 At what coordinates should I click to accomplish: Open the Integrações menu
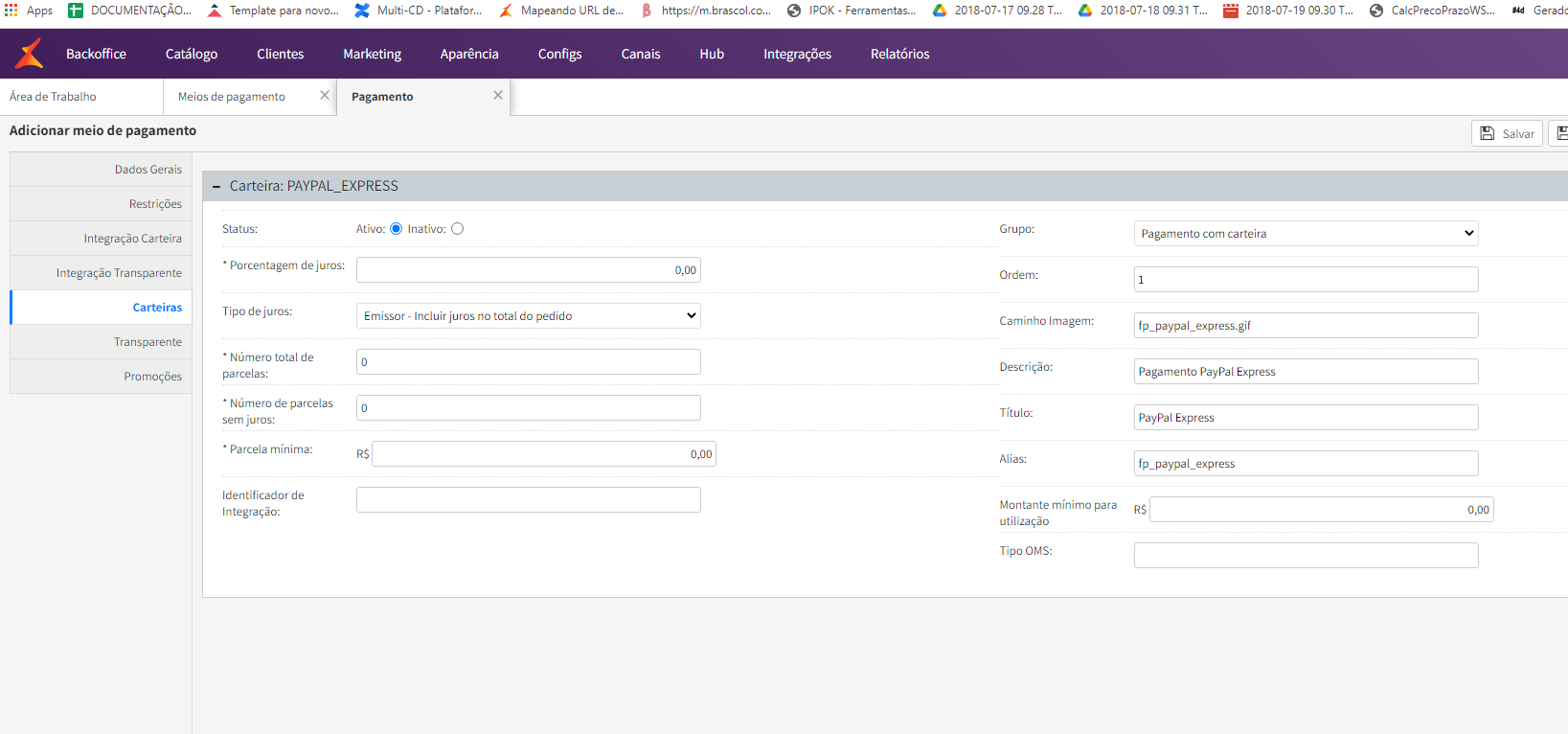[x=797, y=54]
